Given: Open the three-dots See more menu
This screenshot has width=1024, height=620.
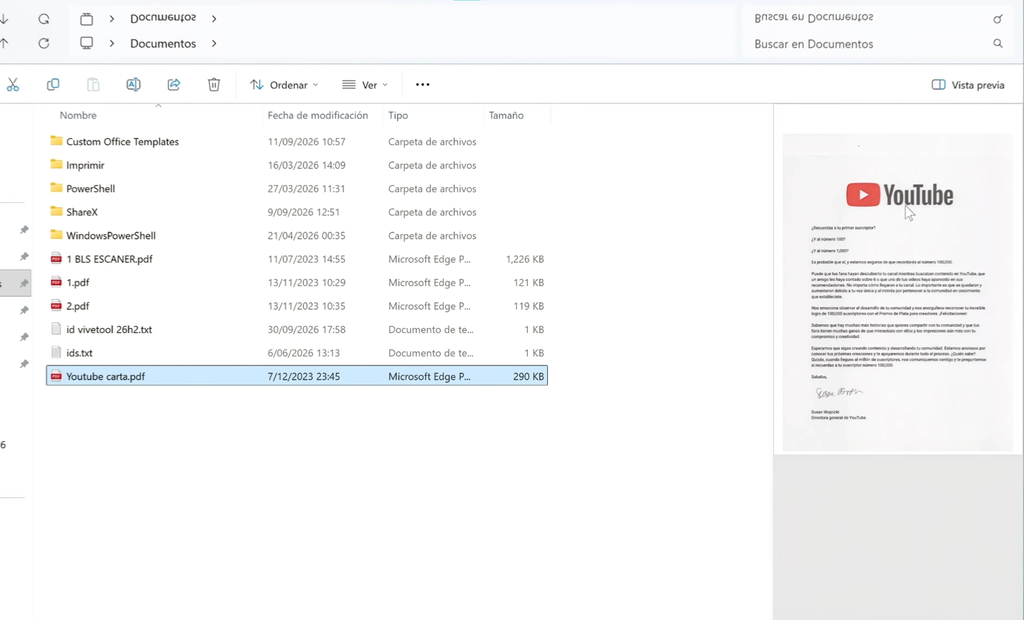Looking at the screenshot, I should click(423, 84).
